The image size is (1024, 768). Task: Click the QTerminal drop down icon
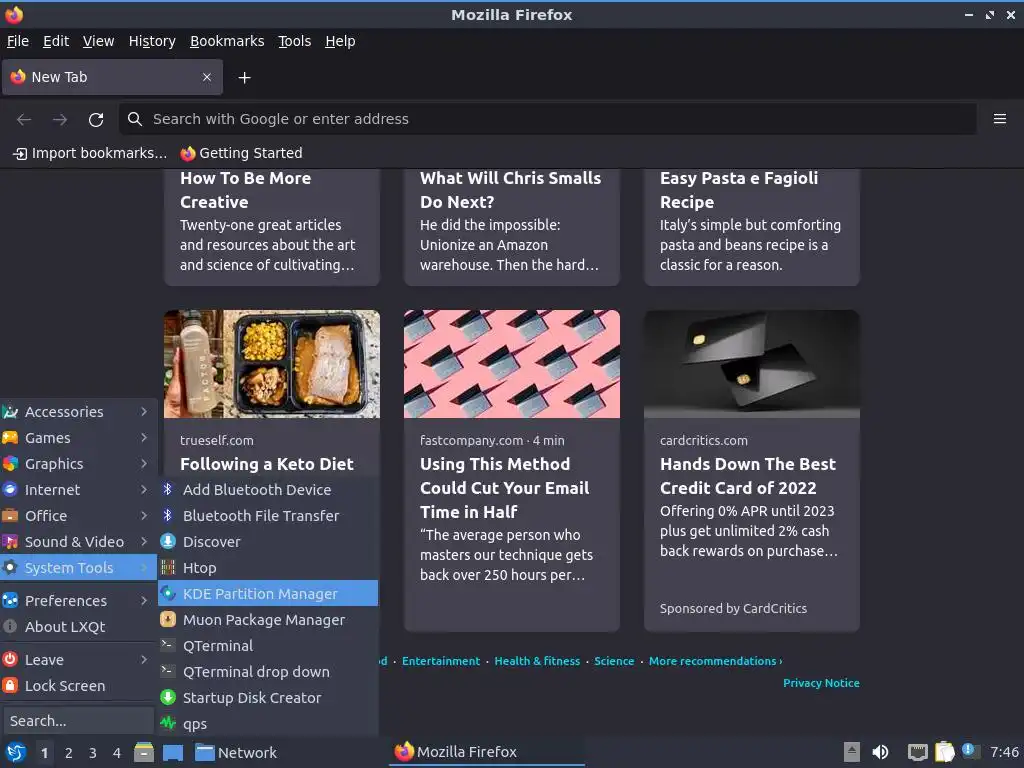pyautogui.click(x=168, y=671)
